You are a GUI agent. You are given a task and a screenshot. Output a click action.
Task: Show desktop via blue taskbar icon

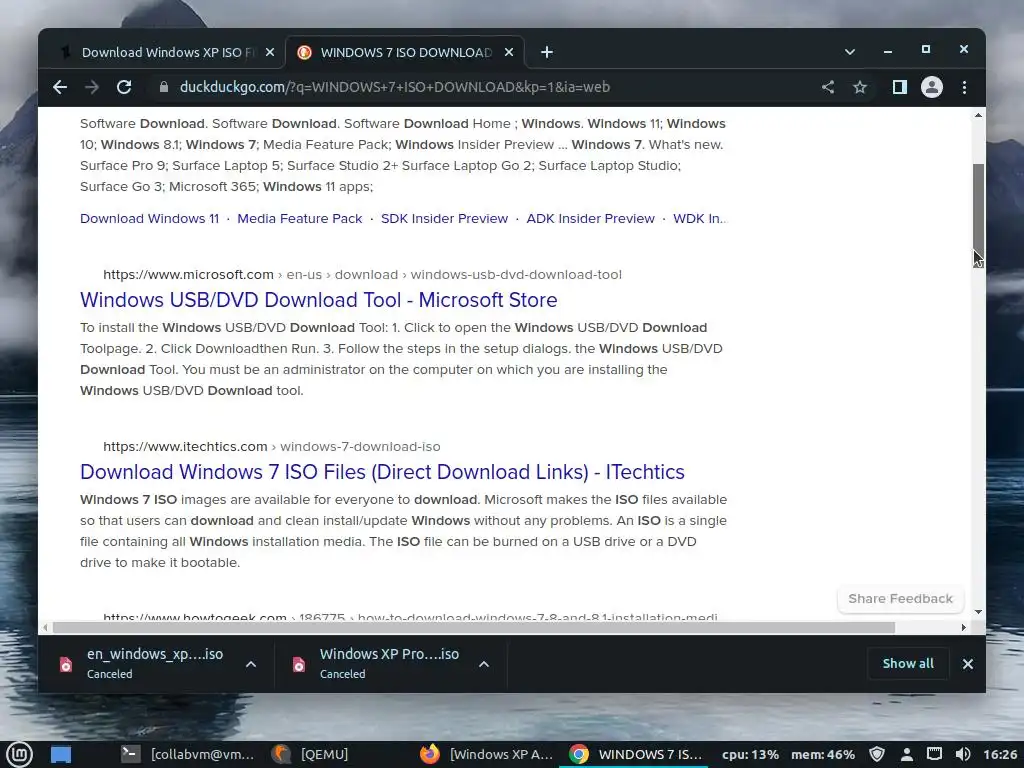coord(61,754)
